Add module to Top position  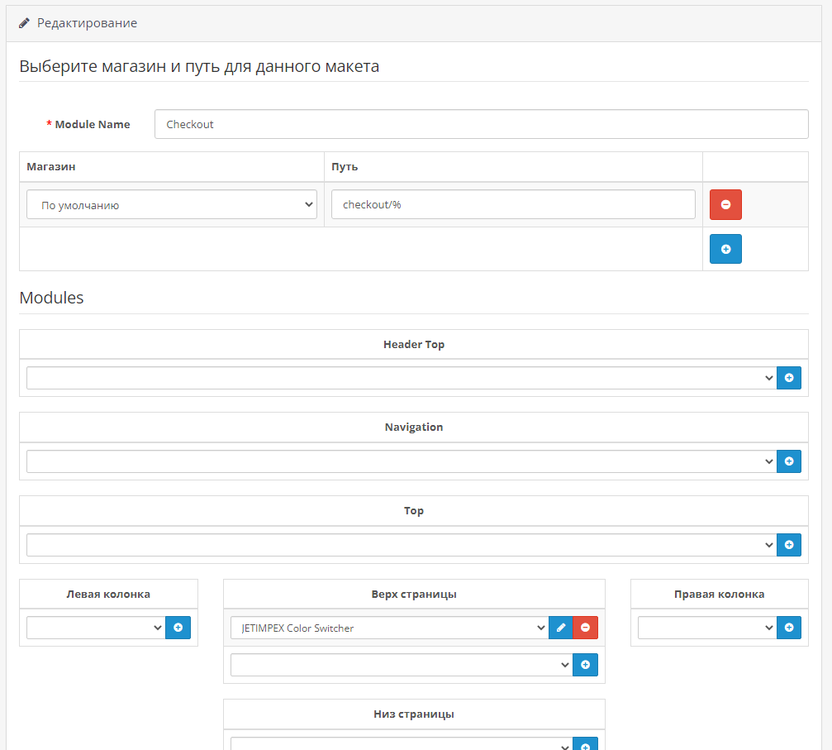[x=789, y=545]
